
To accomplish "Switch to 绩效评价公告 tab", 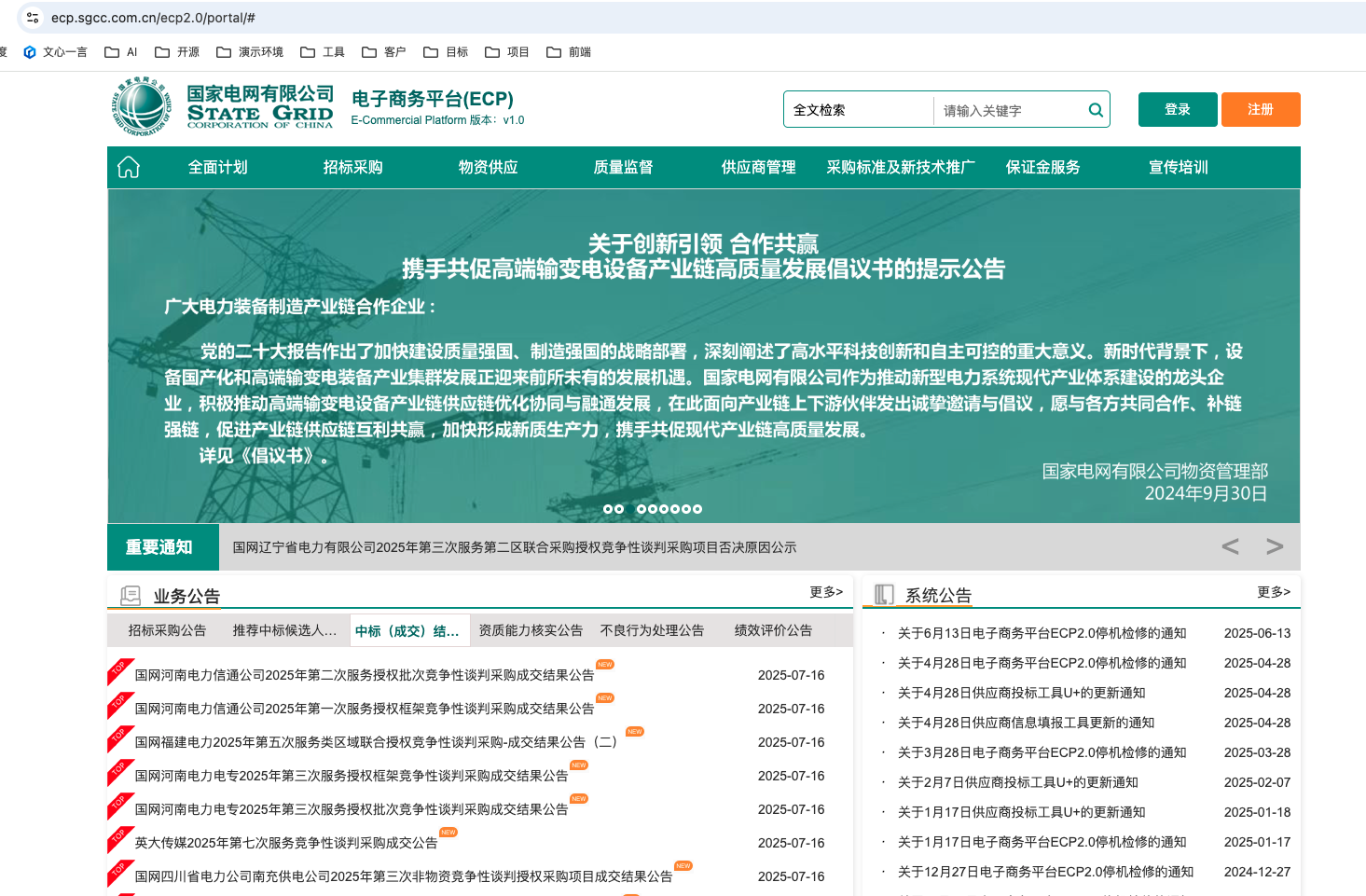I will click(774, 630).
